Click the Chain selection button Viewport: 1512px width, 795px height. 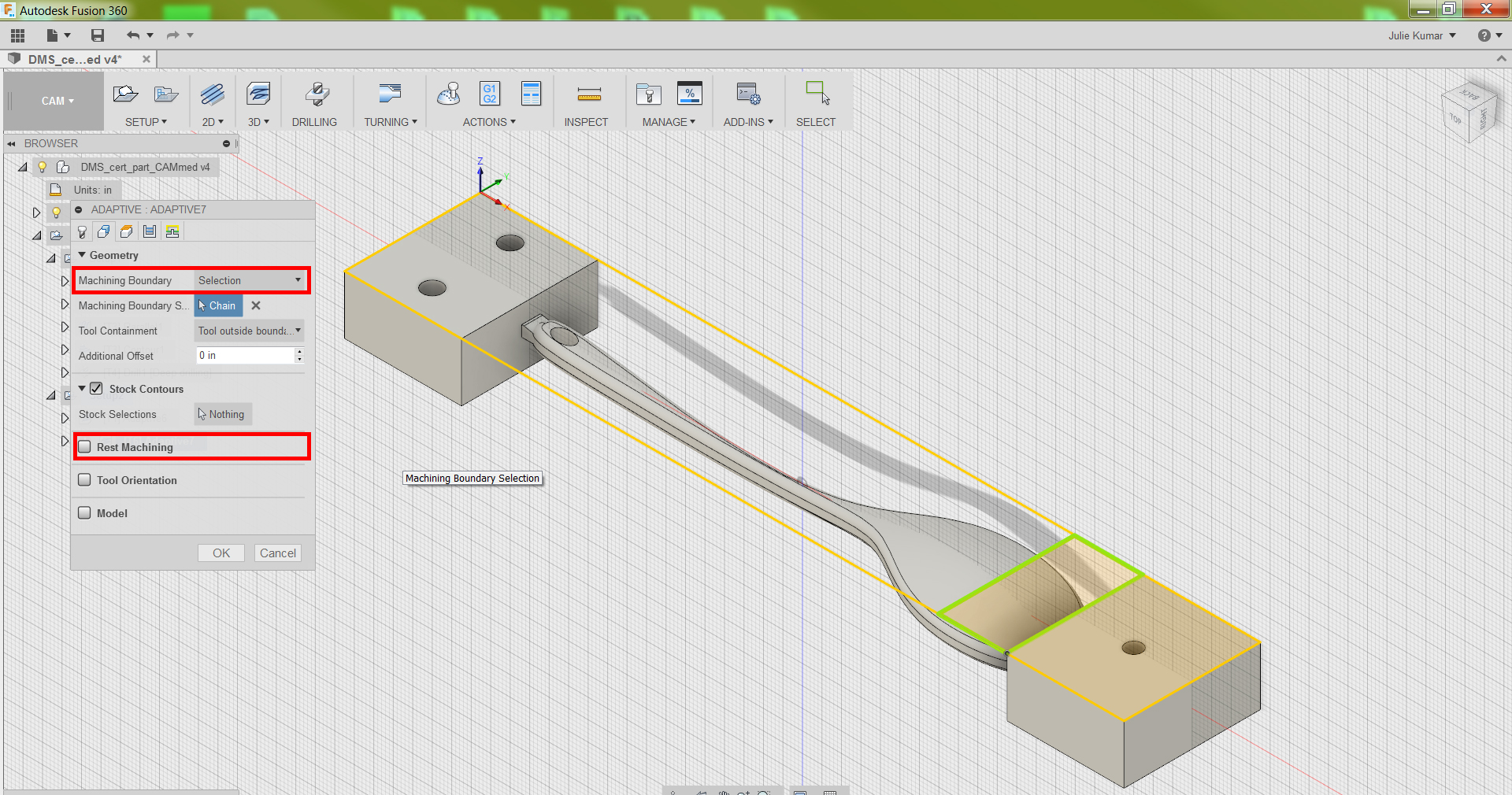point(218,305)
